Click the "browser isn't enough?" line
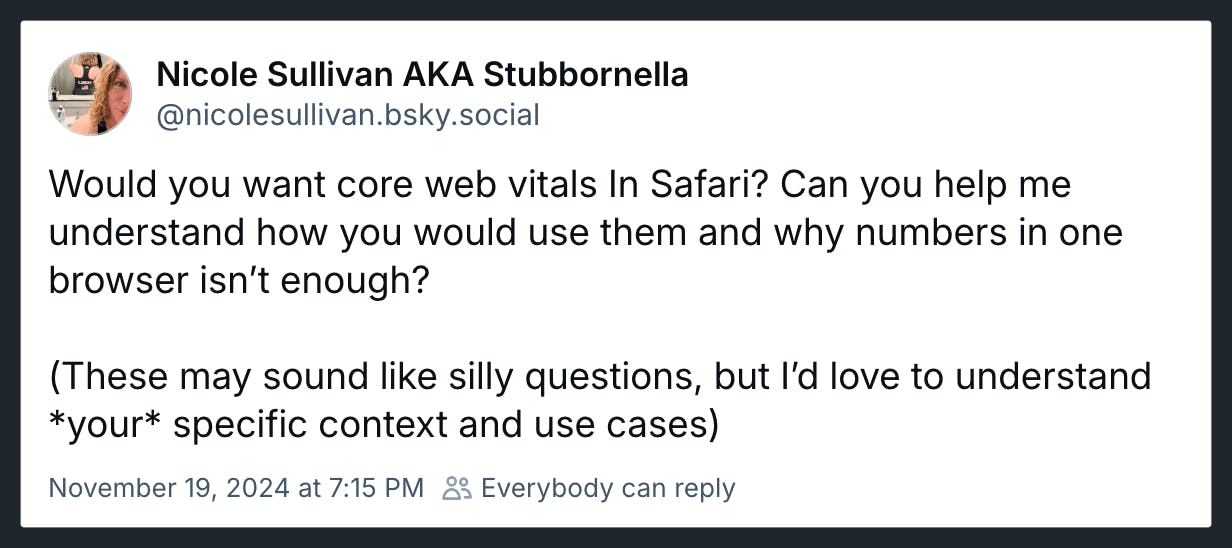 coord(239,281)
